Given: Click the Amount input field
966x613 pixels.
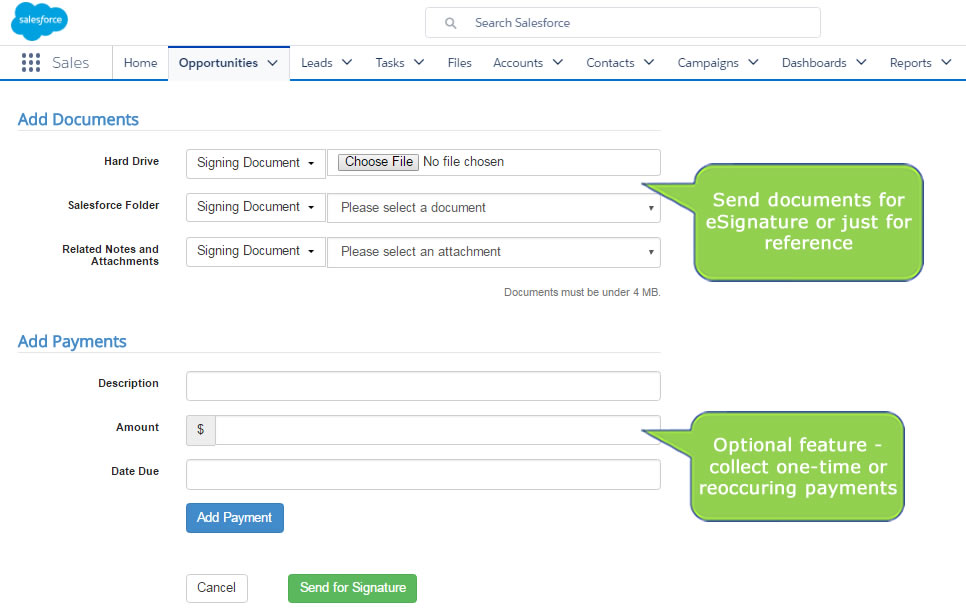Looking at the screenshot, I should click(x=437, y=430).
